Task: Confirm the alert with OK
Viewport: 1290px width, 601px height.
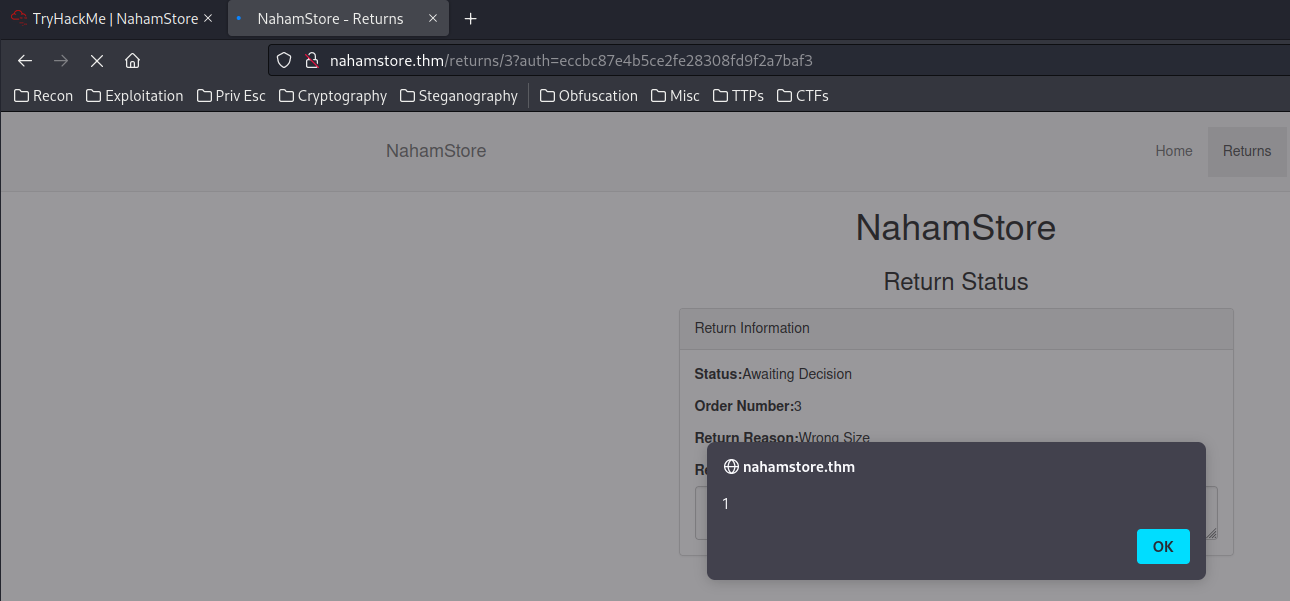Action: tap(1163, 547)
